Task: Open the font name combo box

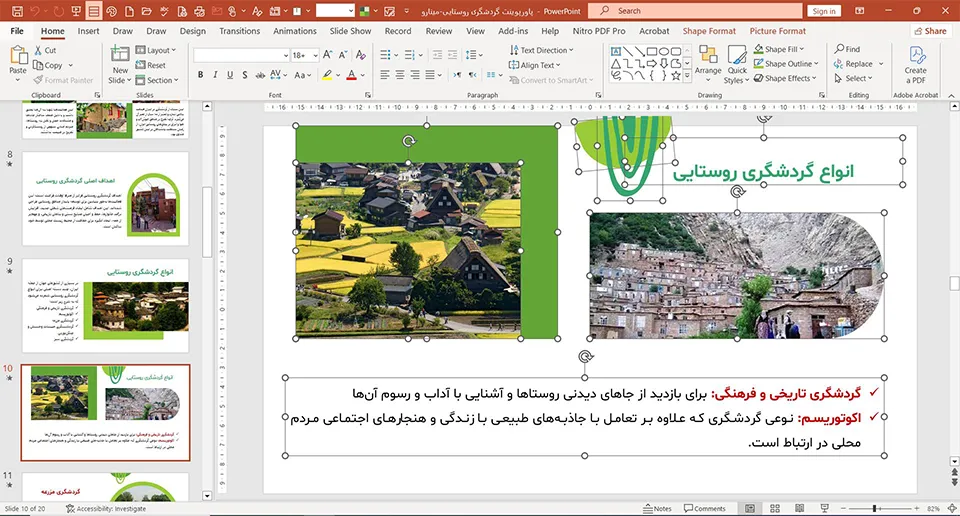Action: click(241, 55)
